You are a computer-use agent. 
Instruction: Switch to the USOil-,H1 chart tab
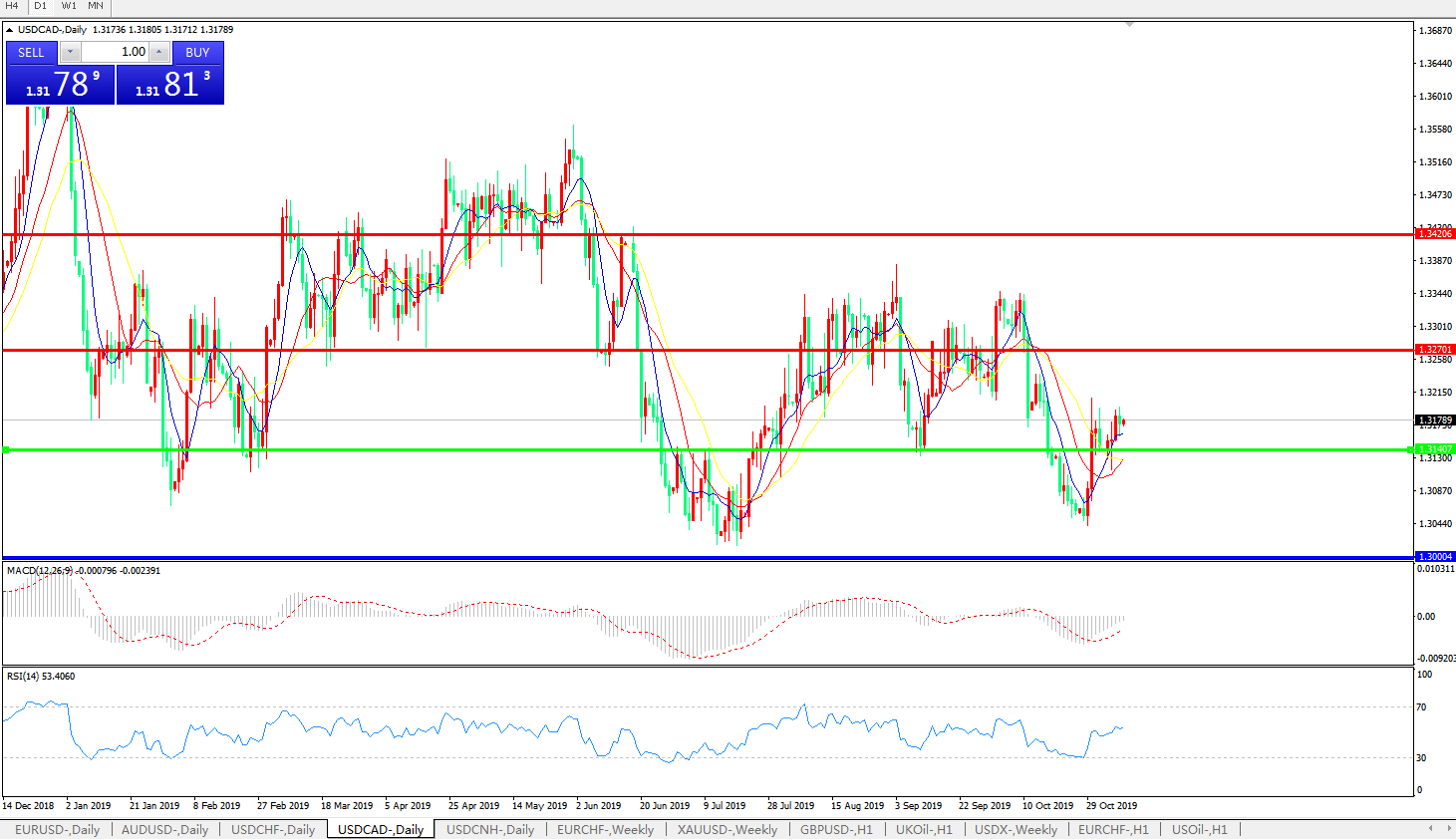(x=1199, y=829)
